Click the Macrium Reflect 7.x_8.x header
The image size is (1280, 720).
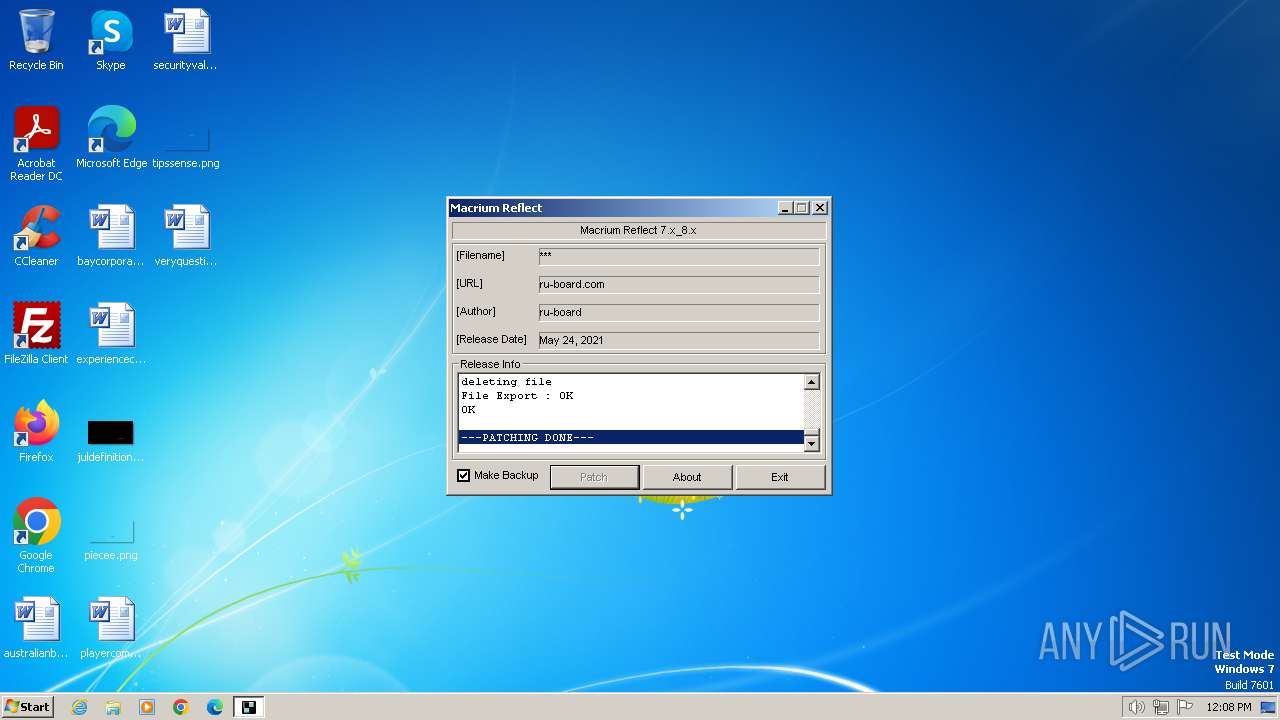638,230
